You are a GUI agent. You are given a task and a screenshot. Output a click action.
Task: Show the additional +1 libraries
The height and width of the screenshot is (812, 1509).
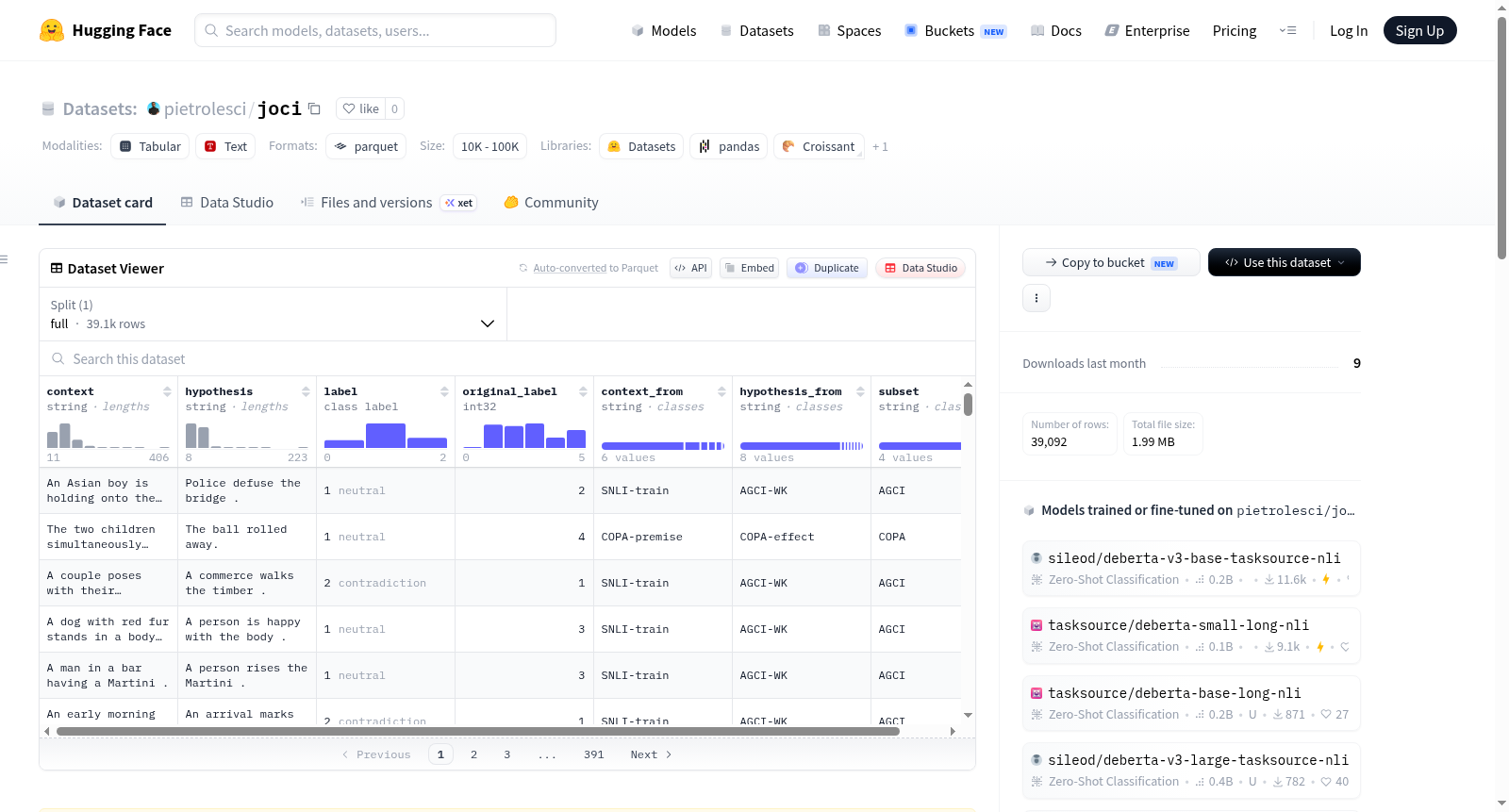coord(880,146)
